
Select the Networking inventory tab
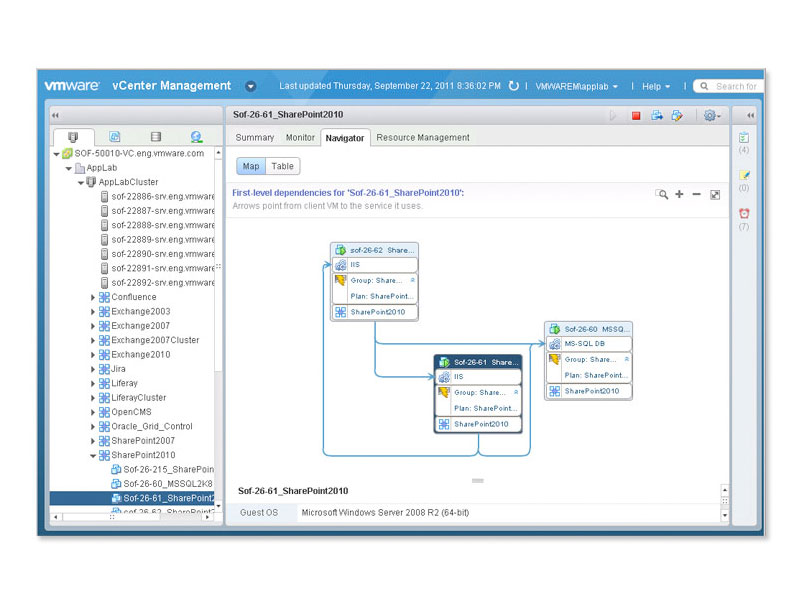[x=196, y=137]
